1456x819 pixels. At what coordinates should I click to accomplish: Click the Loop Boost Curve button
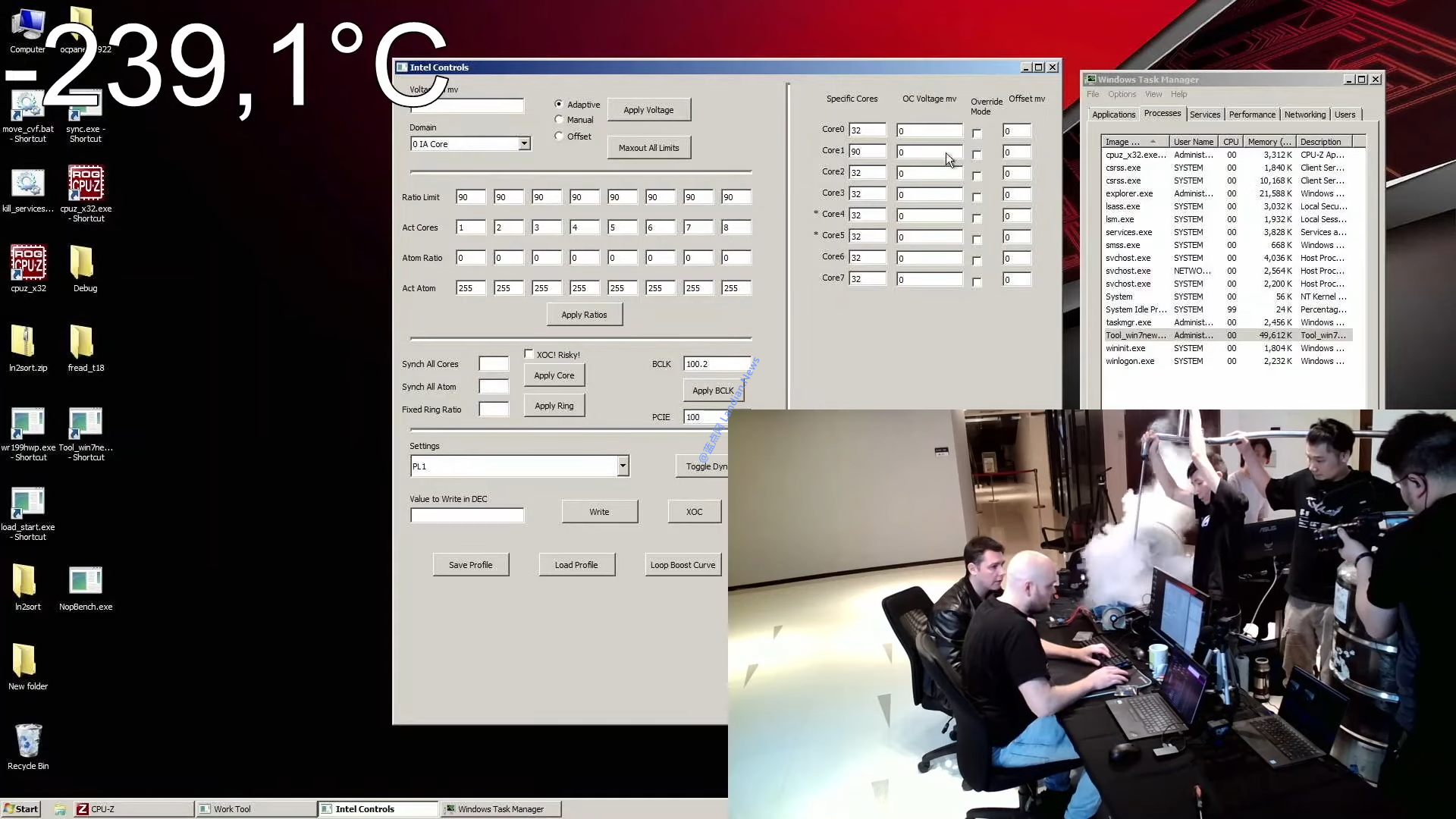(x=682, y=565)
